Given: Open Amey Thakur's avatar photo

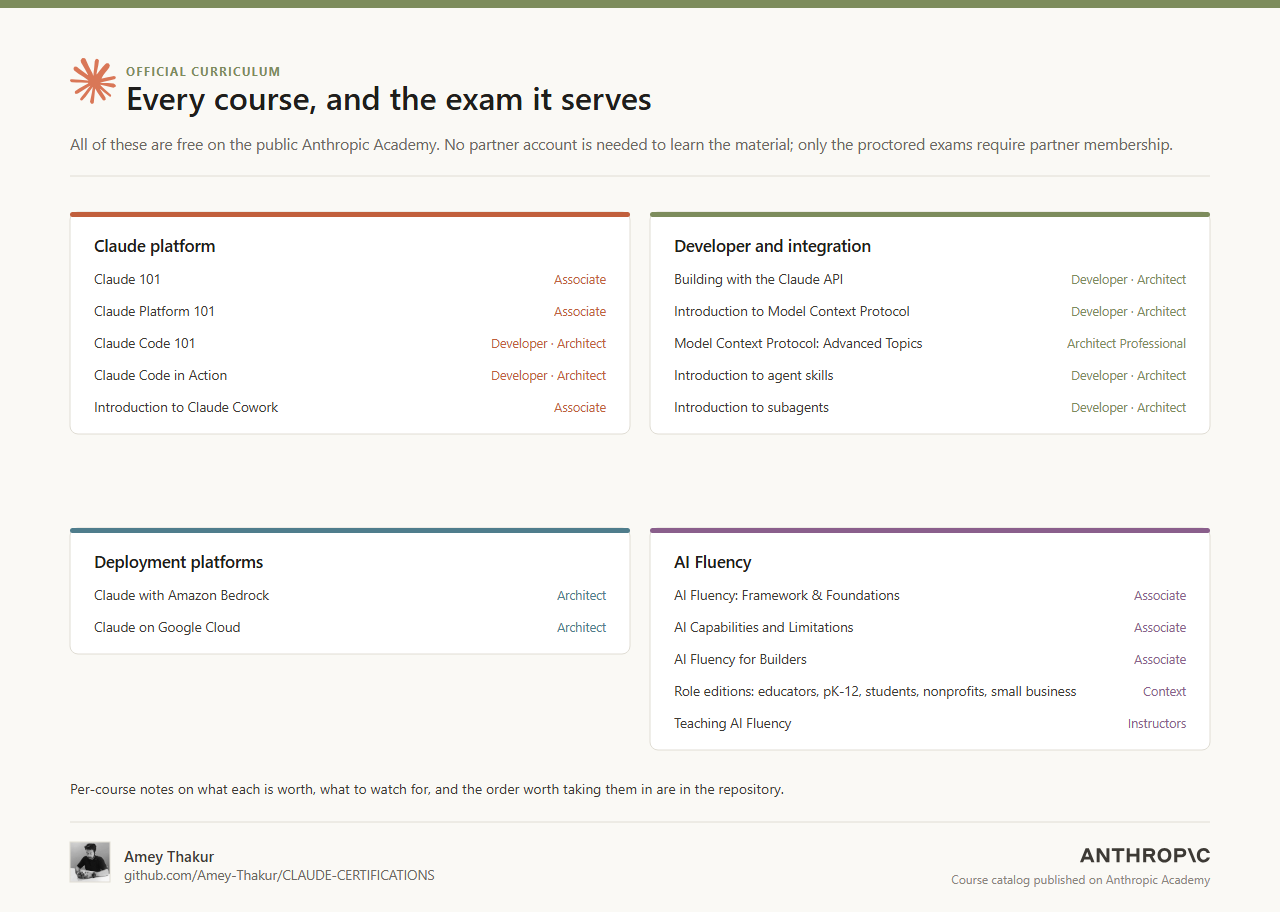Looking at the screenshot, I should click(x=89, y=862).
